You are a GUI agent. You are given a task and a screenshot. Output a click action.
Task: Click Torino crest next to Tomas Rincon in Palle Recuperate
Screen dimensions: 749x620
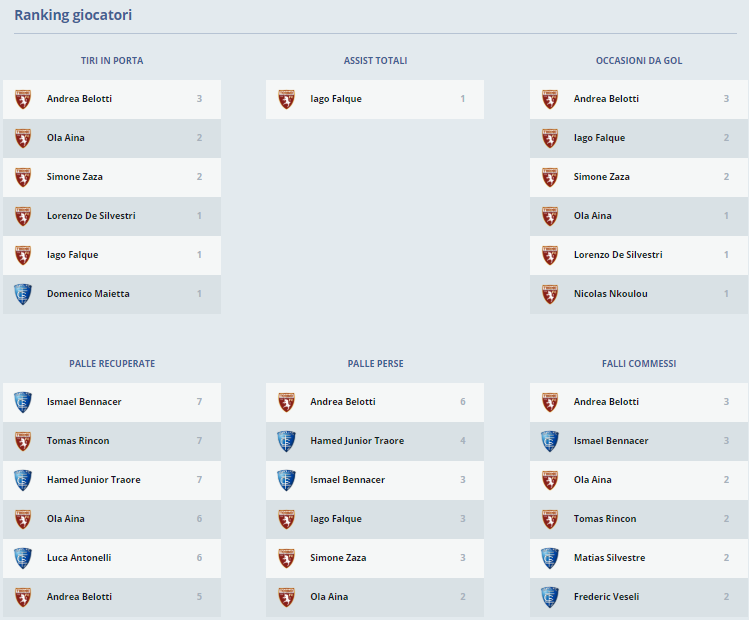pyautogui.click(x=23, y=441)
